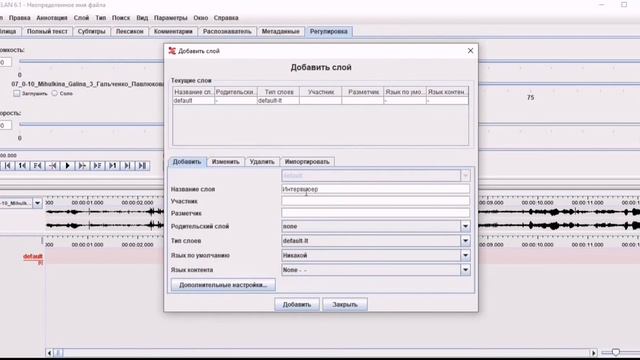Screen dimensions: 640x360
Task: Switch to the Полный текст tab
Action: (x=47, y=31)
